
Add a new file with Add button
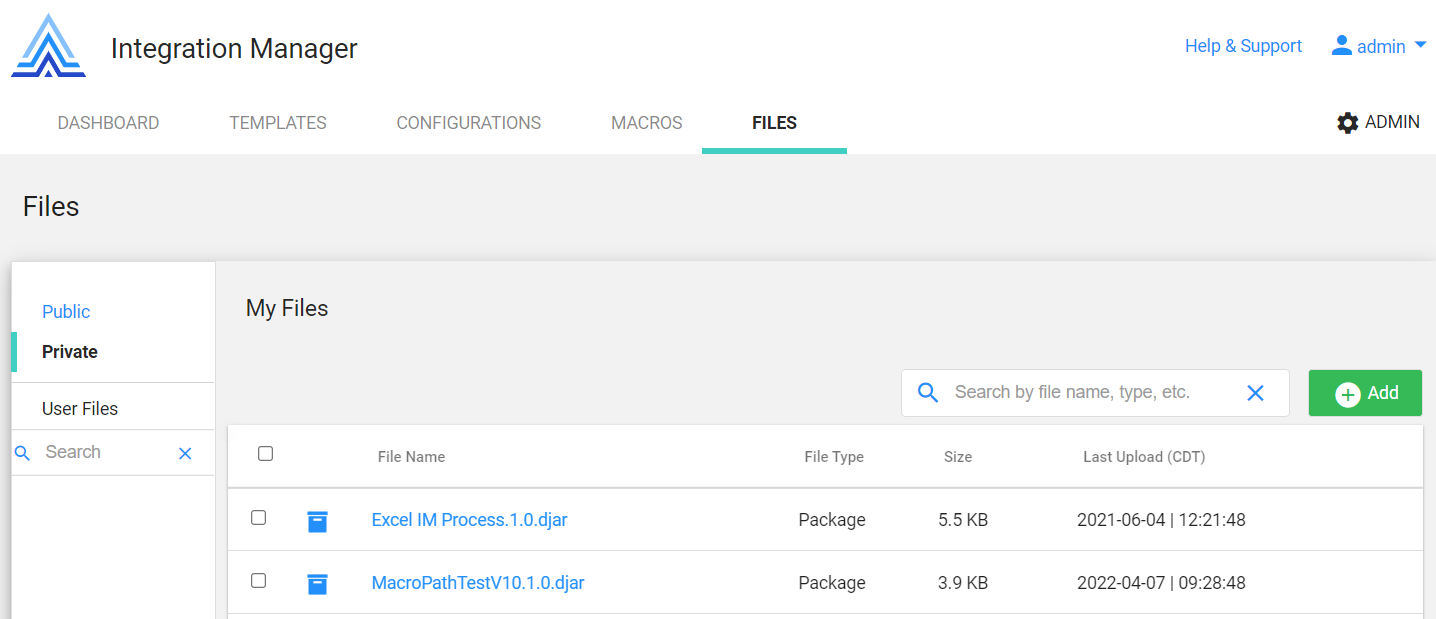point(1365,393)
